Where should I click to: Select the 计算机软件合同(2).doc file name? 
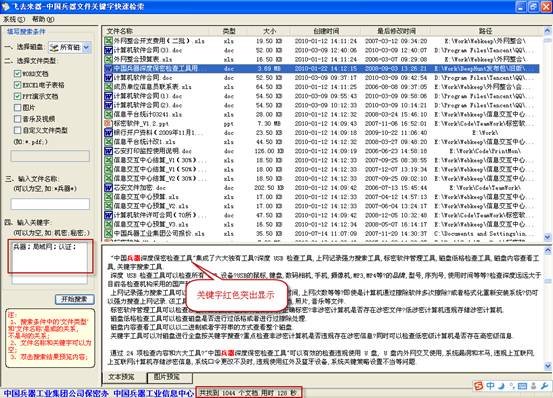148,105
